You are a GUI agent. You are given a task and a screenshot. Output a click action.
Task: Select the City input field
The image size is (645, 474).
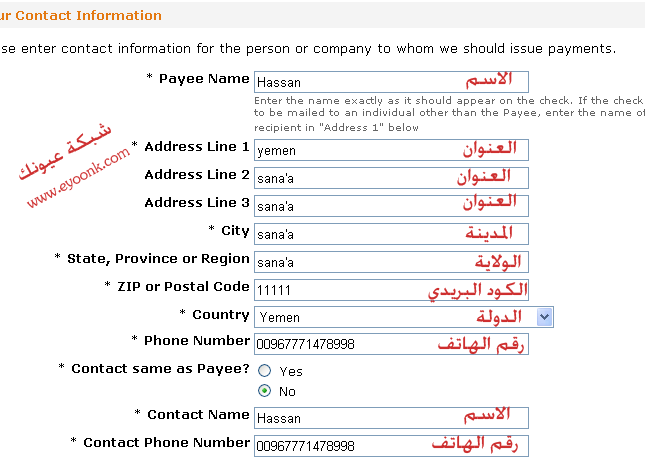coord(391,234)
